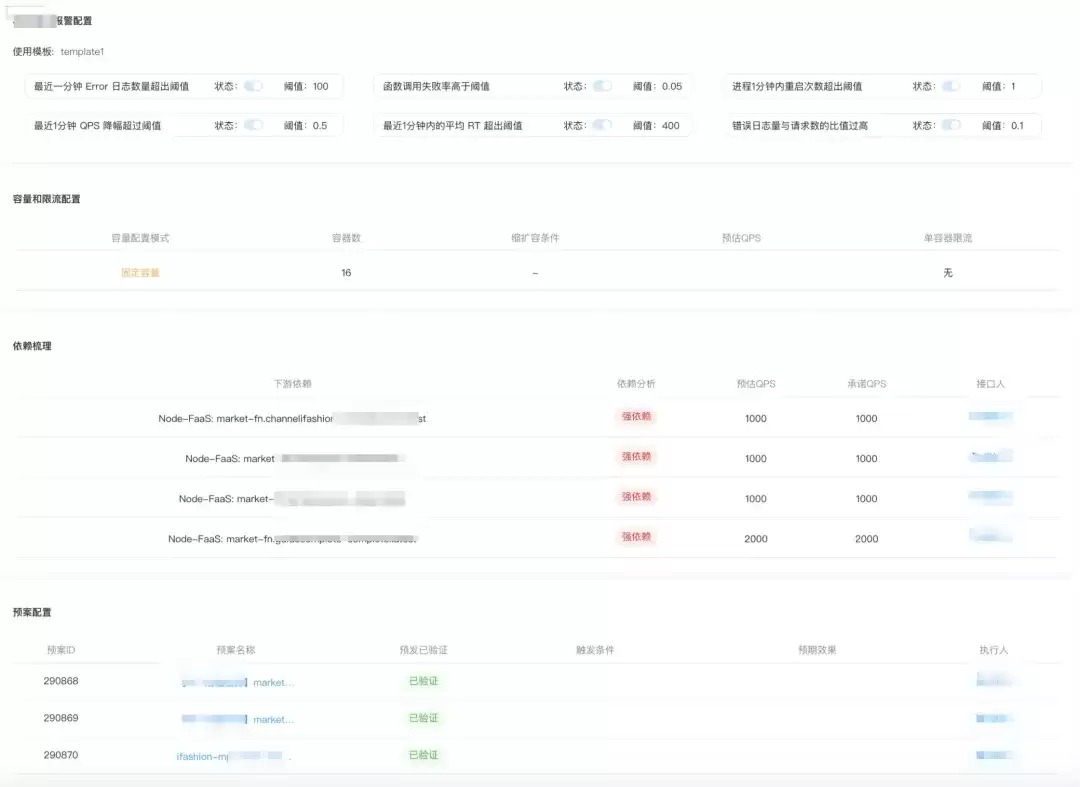The height and width of the screenshot is (787, 1080).
Task: Open the executor link for plan 290868
Action: tap(994, 681)
